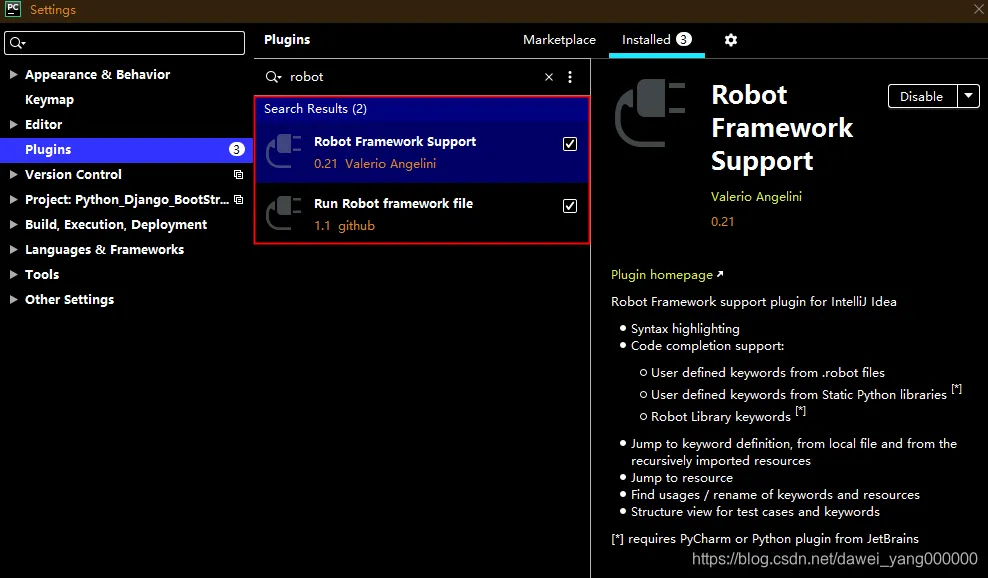Image resolution: width=988 pixels, height=578 pixels.
Task: Select Languages & Frameworks settings item
Action: tap(104, 250)
